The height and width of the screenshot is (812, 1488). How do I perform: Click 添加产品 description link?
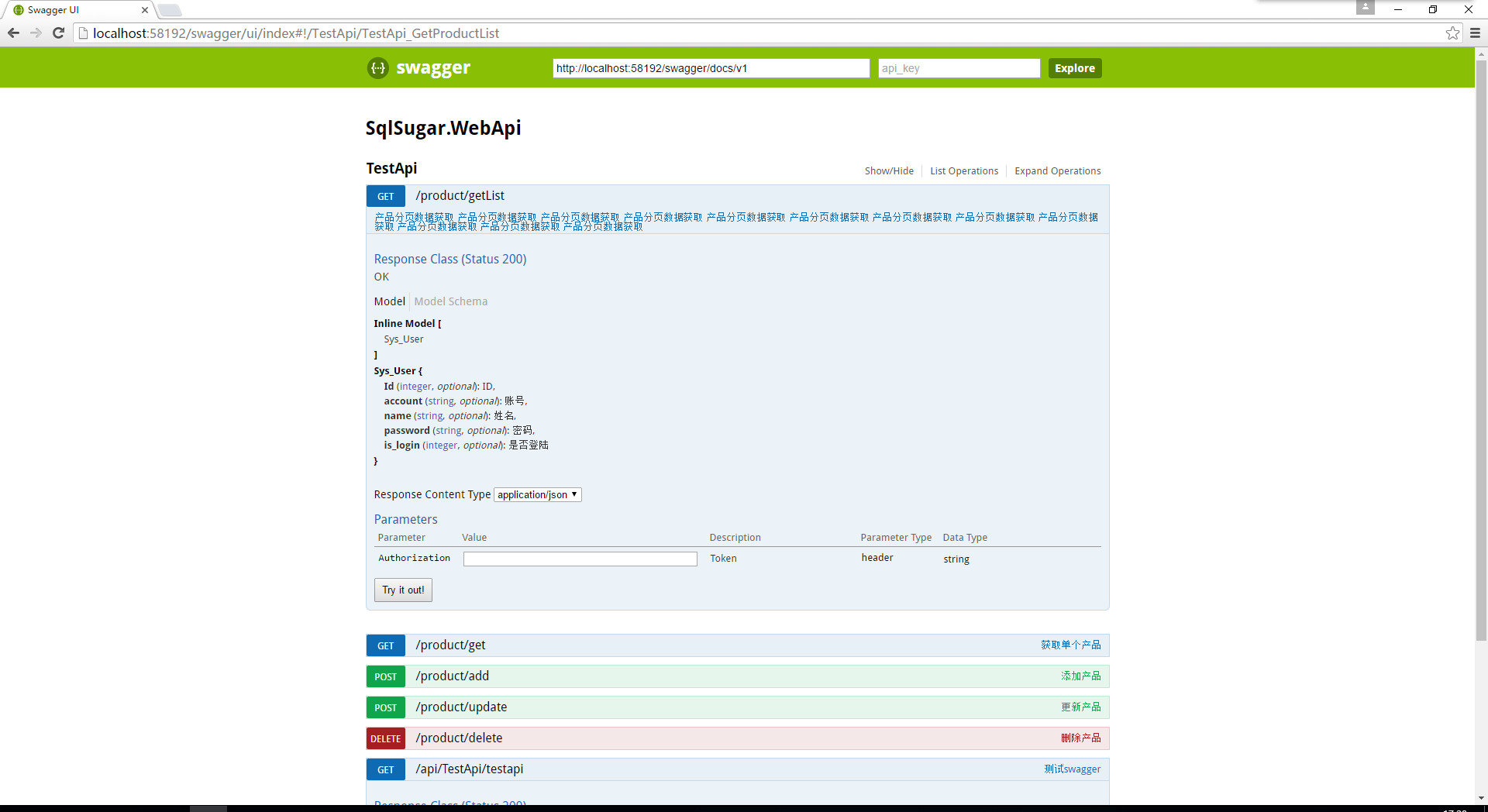coord(1080,676)
